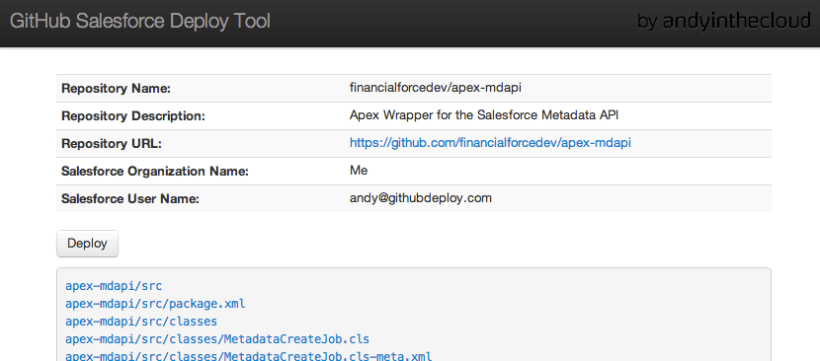820x361 pixels.
Task: Click the user name andy@githubdeploy.com
Action: coord(420,198)
